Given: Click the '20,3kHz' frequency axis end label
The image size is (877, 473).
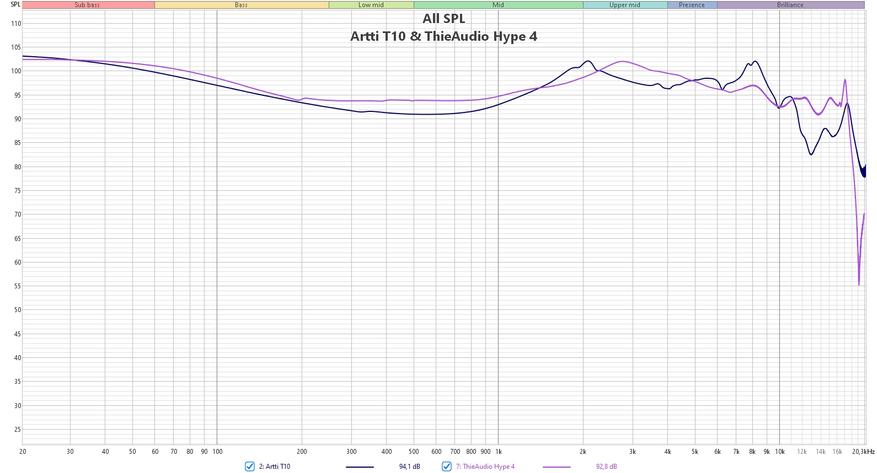Looking at the screenshot, I should click(863, 451).
